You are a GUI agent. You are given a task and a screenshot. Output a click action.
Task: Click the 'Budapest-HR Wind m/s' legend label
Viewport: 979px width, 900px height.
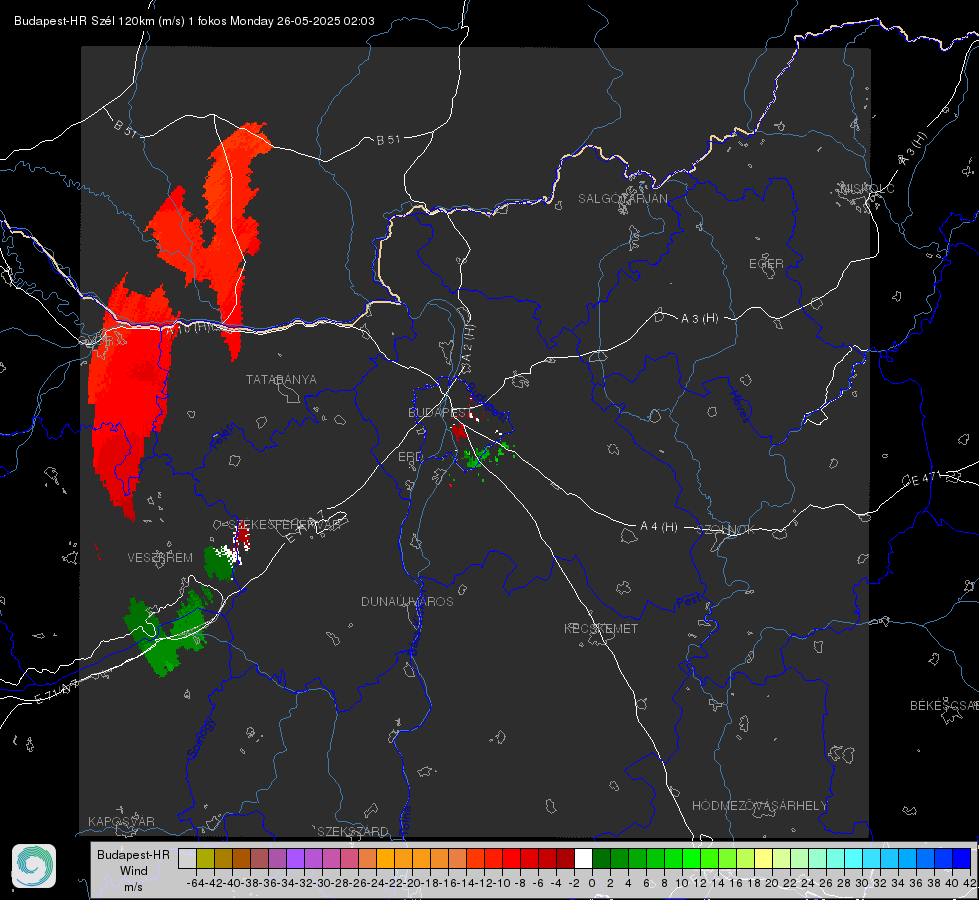[133, 870]
